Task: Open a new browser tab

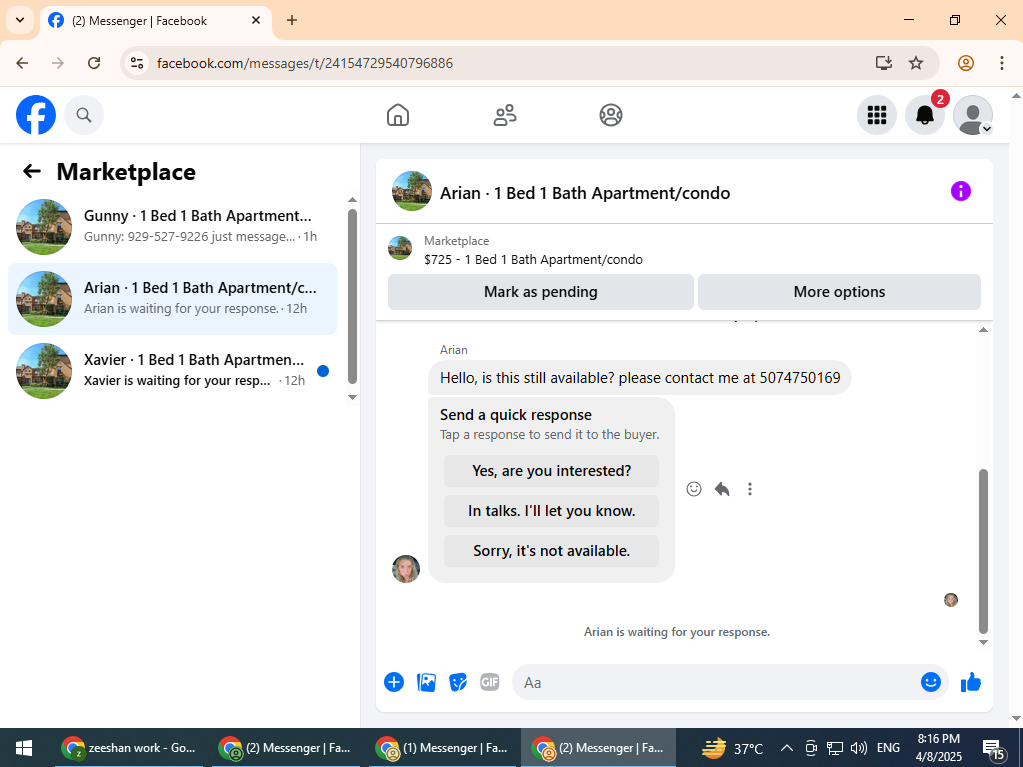Action: [x=292, y=20]
